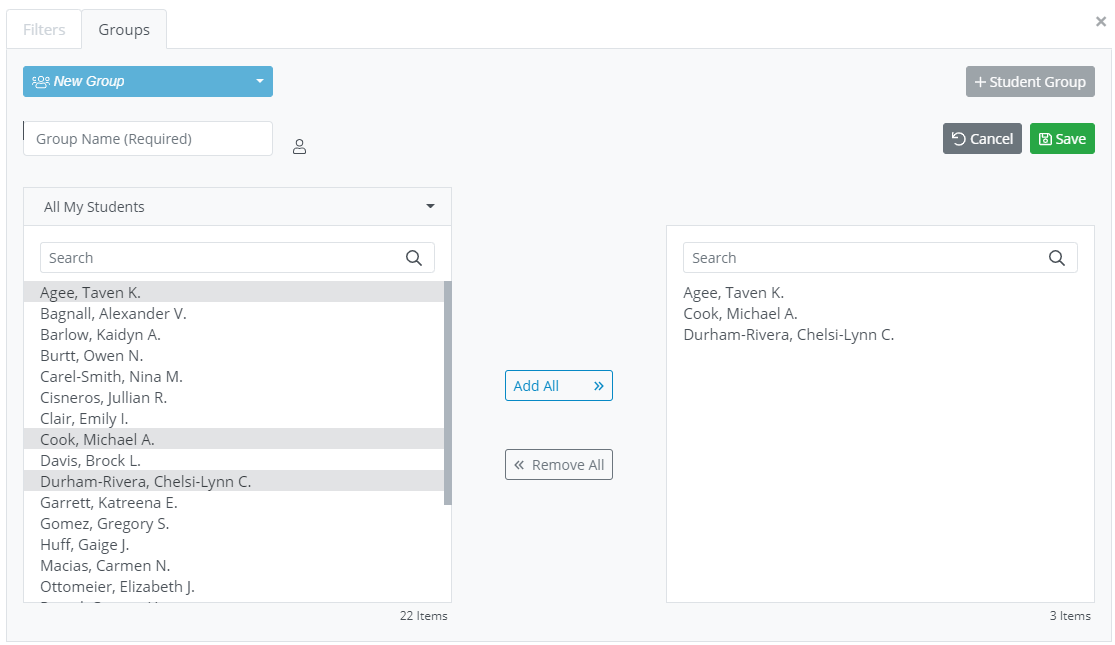The height and width of the screenshot is (645, 1115).
Task: Deselect Agee, Taven K. in left list
Action: (90, 292)
